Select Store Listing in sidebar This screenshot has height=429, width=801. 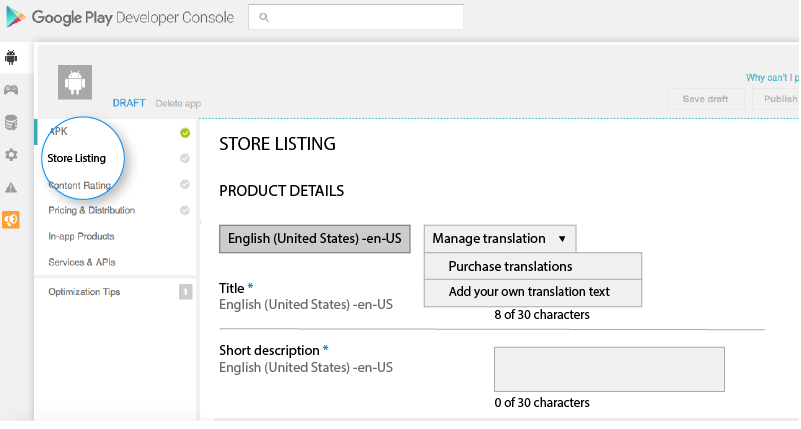point(77,158)
